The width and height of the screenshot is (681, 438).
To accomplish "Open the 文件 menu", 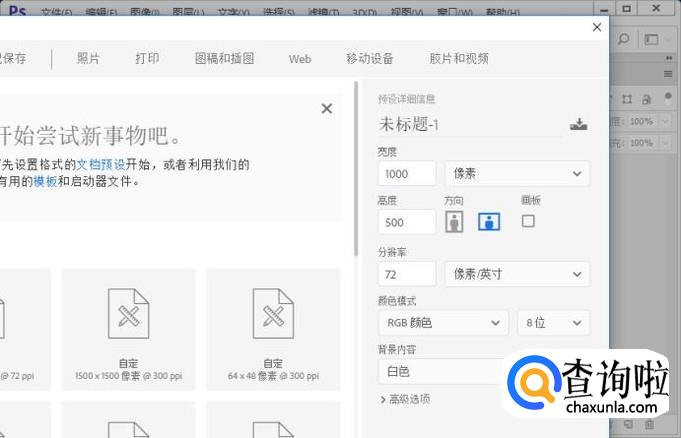I will pyautogui.click(x=56, y=12).
